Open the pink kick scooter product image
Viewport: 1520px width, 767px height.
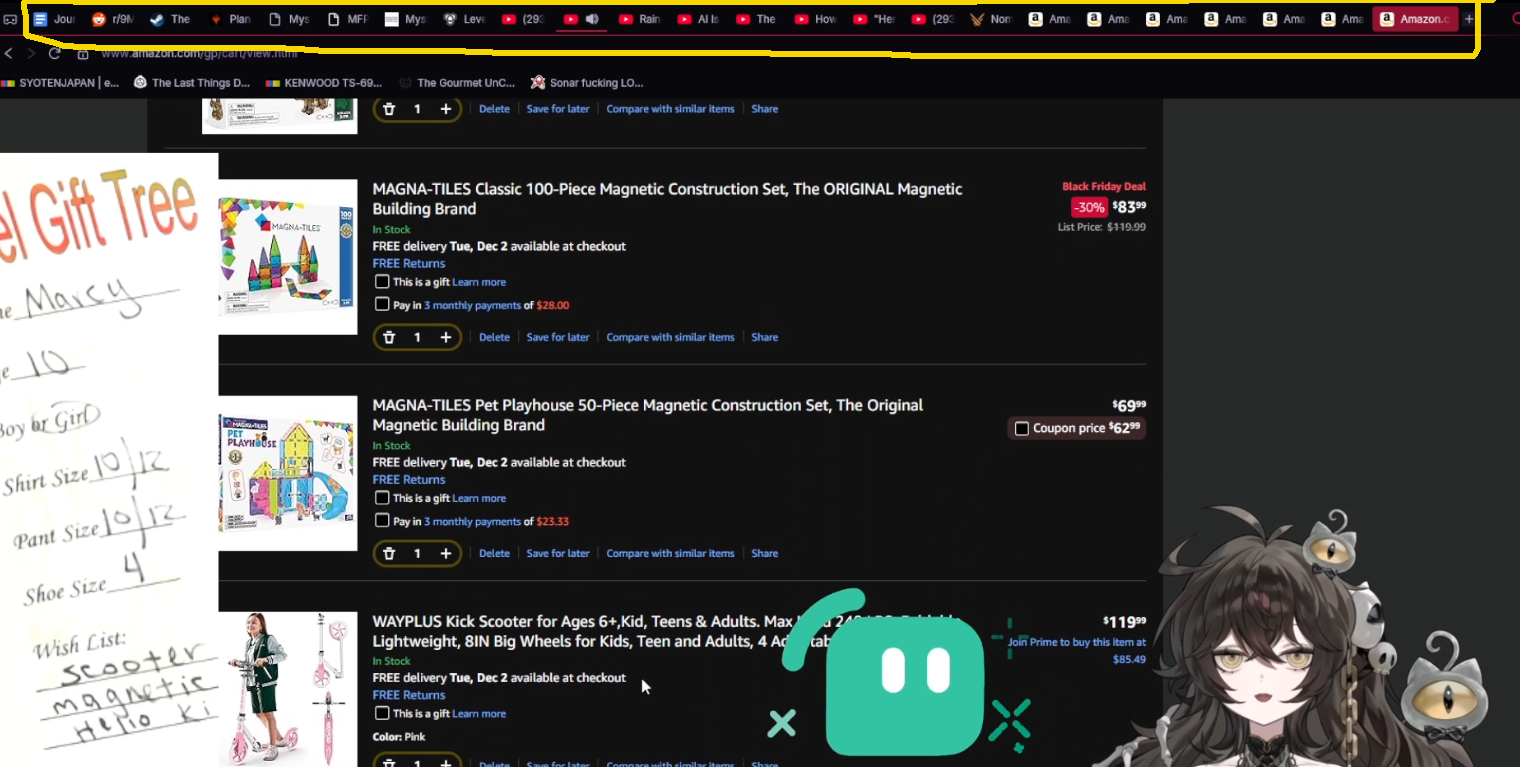pyautogui.click(x=288, y=689)
